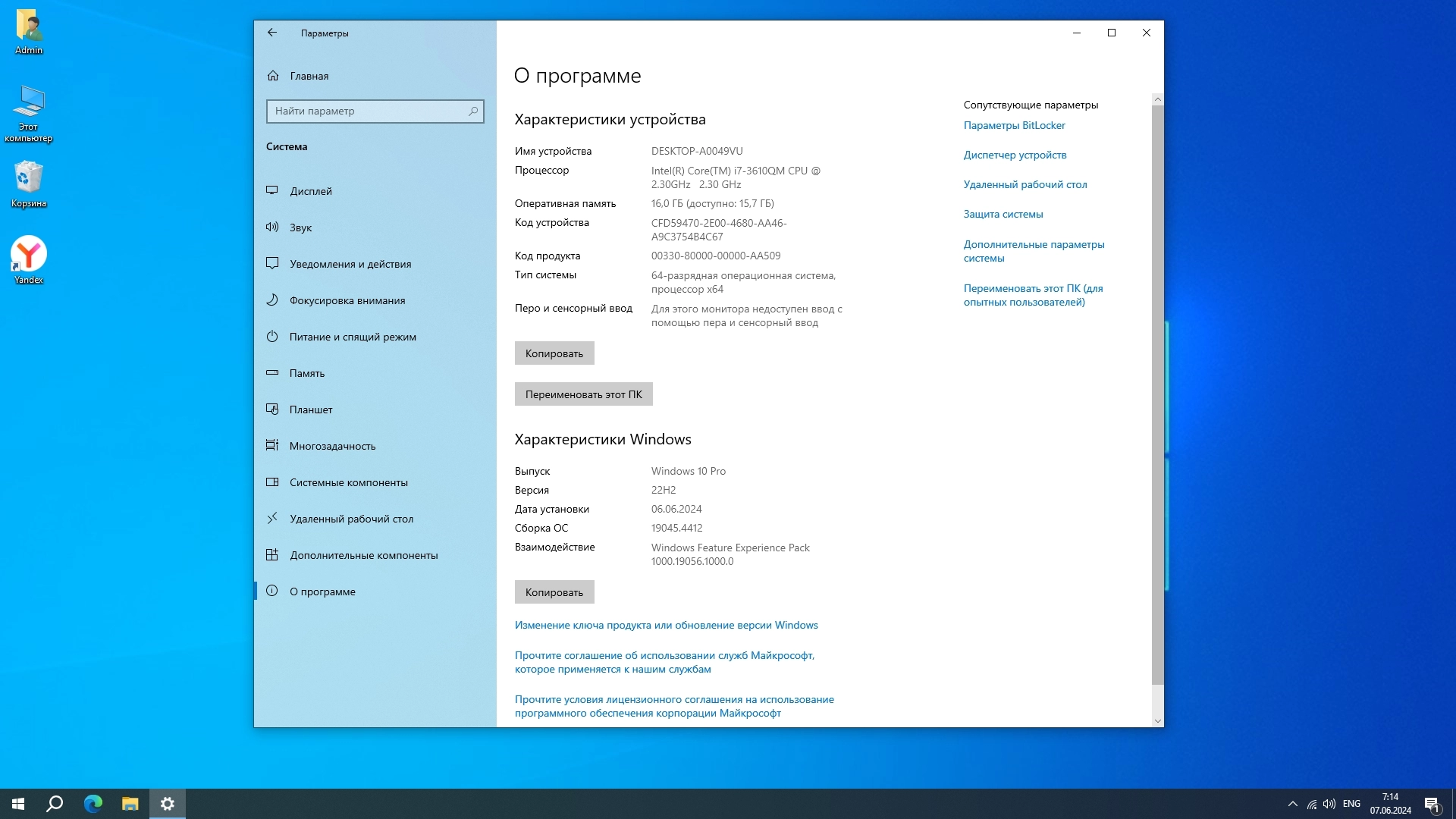
Task: Open the Home (Главная) settings page
Action: (309, 76)
